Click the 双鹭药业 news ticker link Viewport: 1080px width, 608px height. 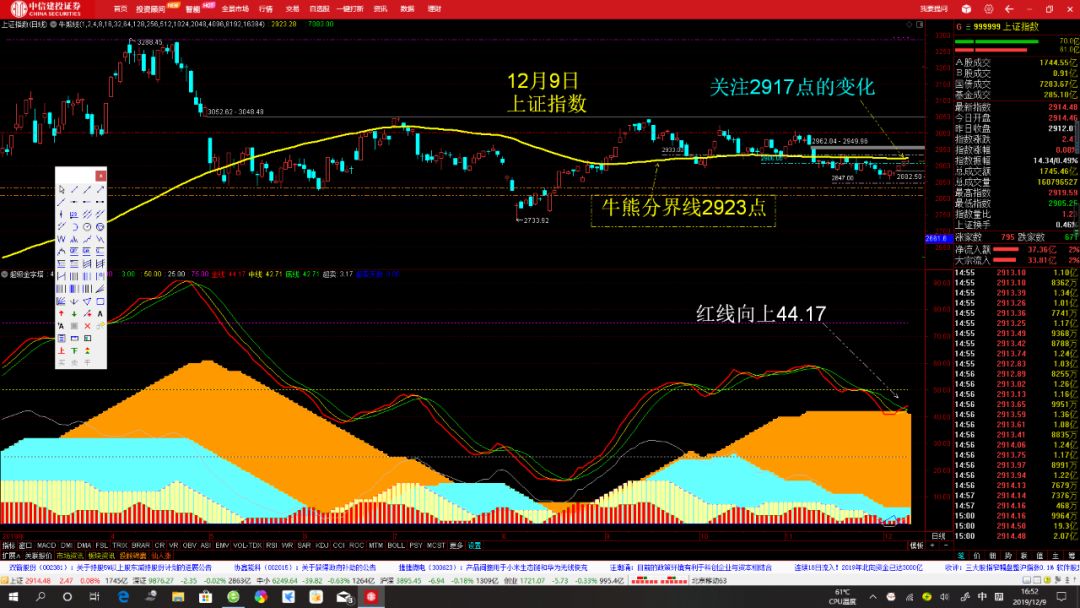pyautogui.click(x=110, y=568)
